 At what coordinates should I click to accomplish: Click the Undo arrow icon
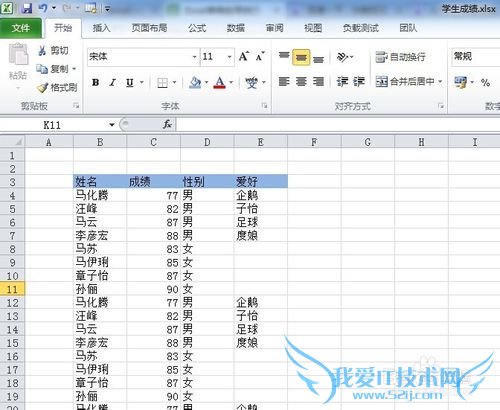(x=43, y=7)
